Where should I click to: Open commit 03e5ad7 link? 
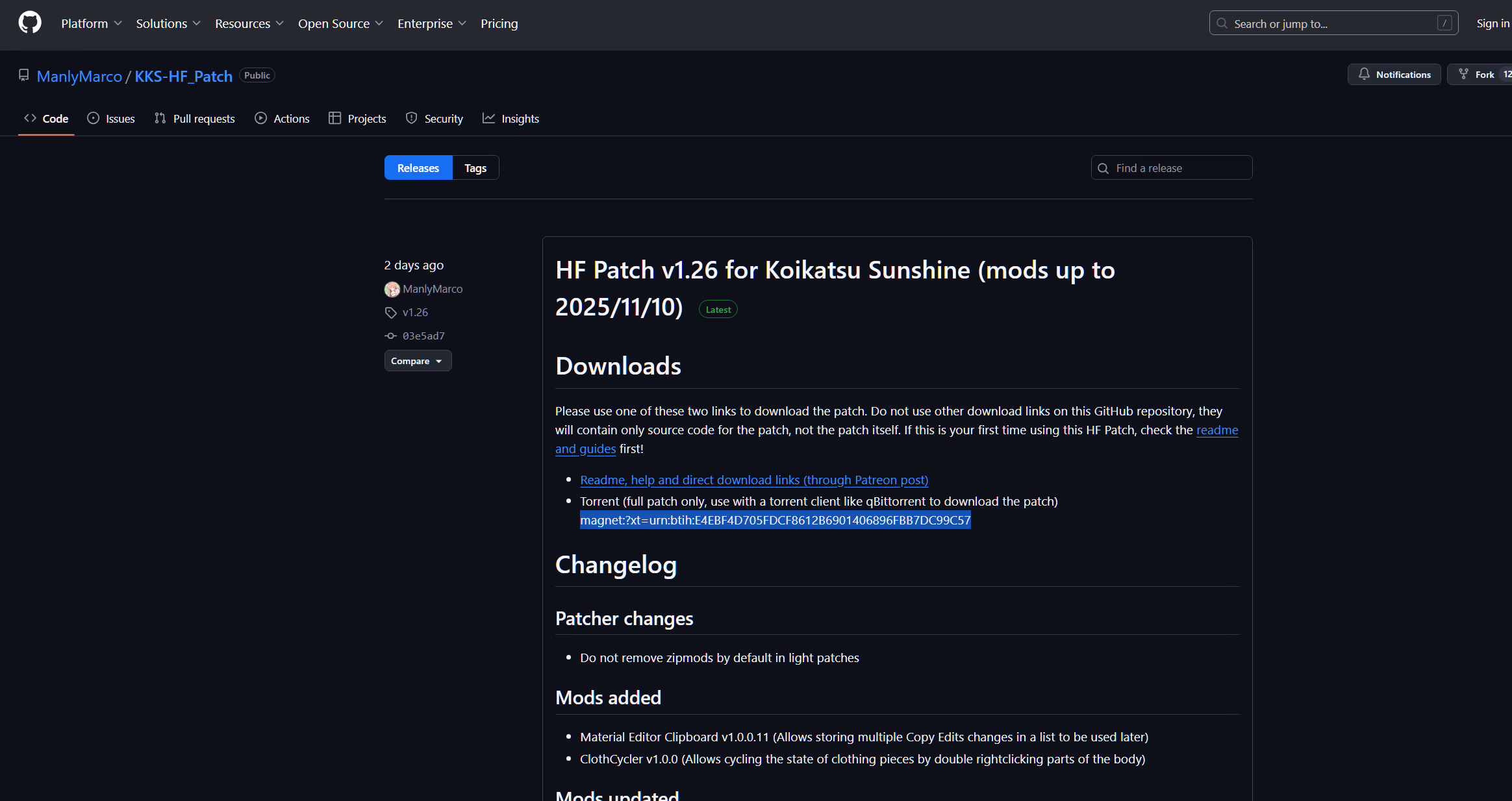coord(423,336)
